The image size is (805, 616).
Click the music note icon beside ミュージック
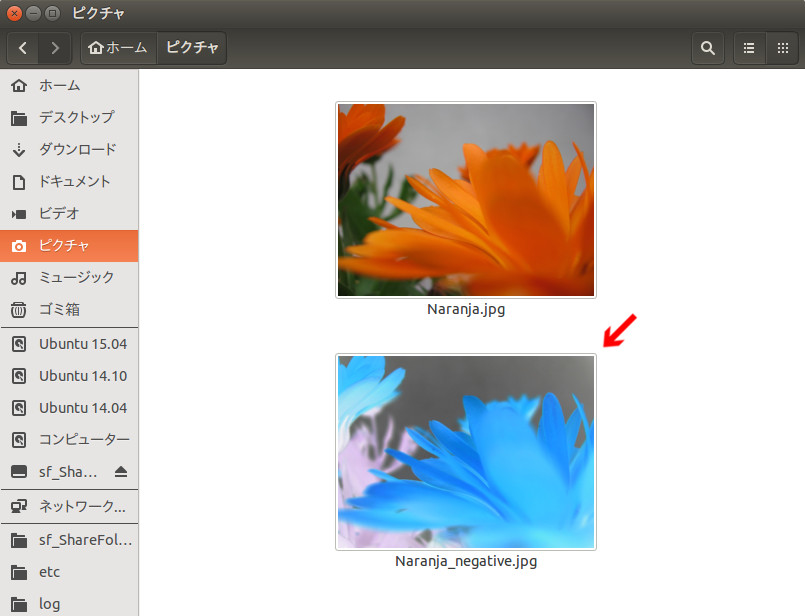(19, 278)
